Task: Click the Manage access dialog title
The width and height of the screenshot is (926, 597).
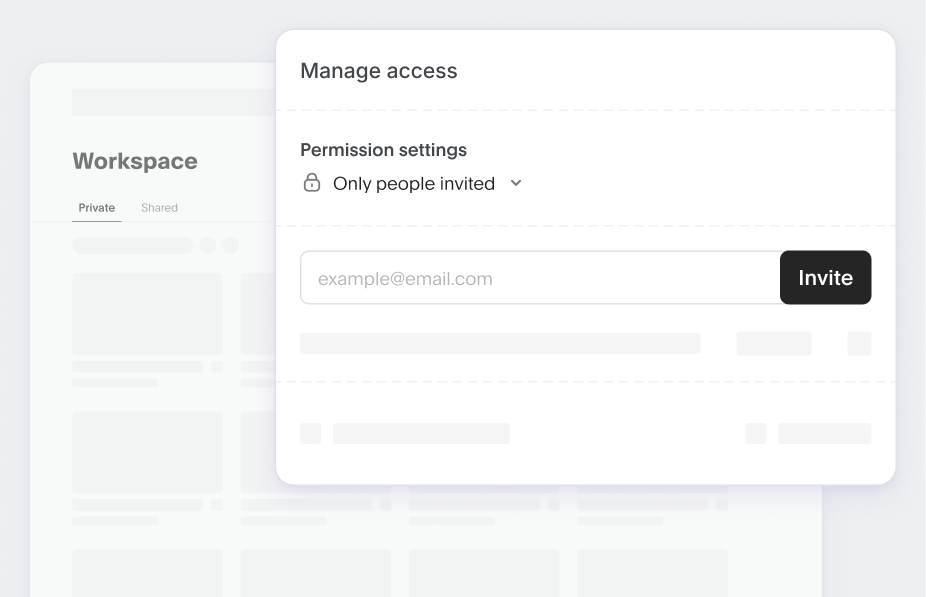Action: (x=378, y=71)
